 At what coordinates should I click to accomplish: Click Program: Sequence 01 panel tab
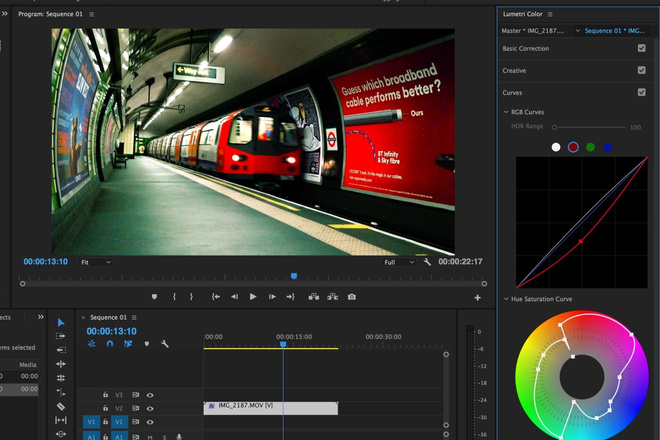[50, 14]
